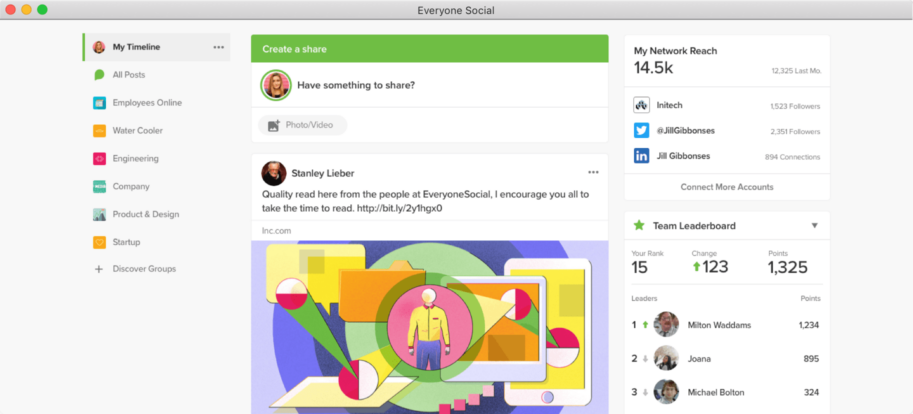The height and width of the screenshot is (414, 913).
Task: Click the Twitter bird icon for @JillGibbonses
Action: coord(641,131)
